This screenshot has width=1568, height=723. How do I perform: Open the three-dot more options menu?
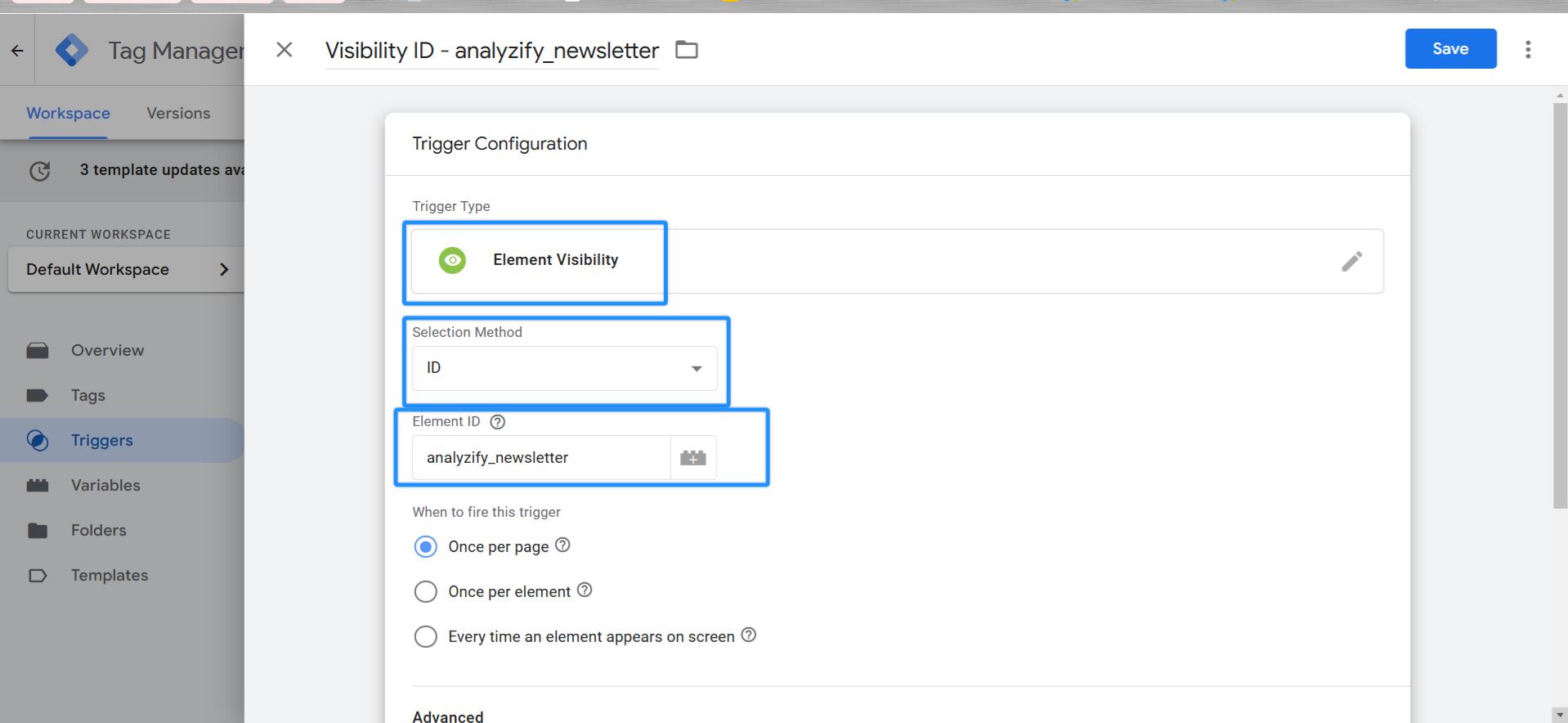point(1528,49)
